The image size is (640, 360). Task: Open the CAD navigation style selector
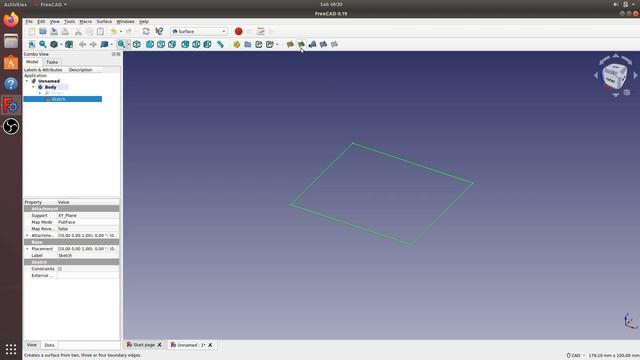click(x=575, y=356)
